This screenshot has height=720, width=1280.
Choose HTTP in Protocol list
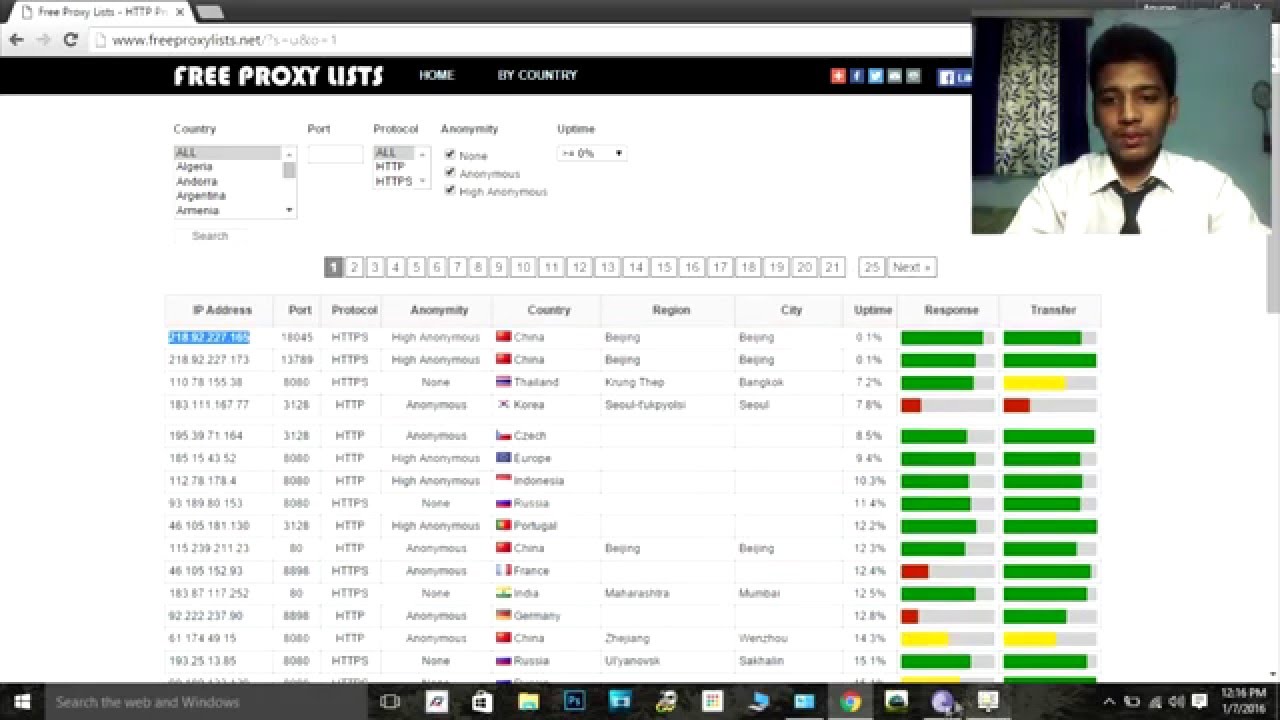point(395,167)
